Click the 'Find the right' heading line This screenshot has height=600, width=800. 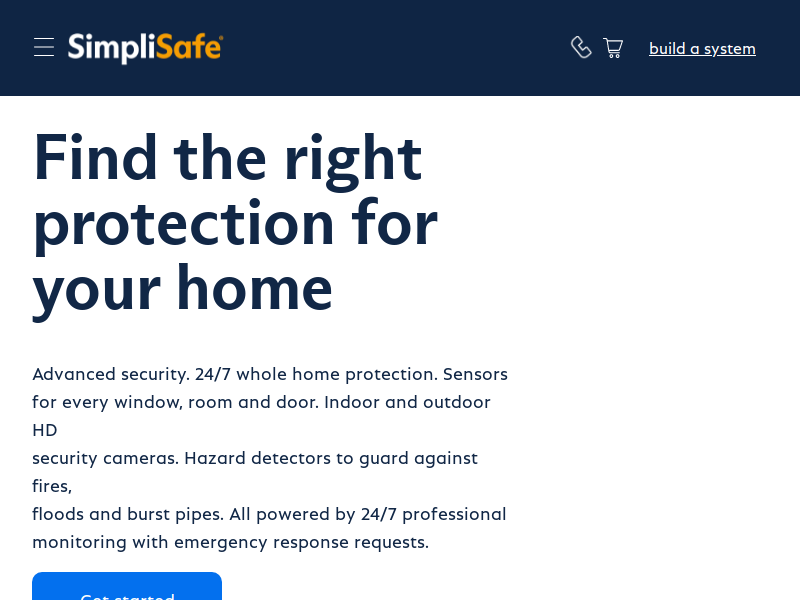point(228,157)
